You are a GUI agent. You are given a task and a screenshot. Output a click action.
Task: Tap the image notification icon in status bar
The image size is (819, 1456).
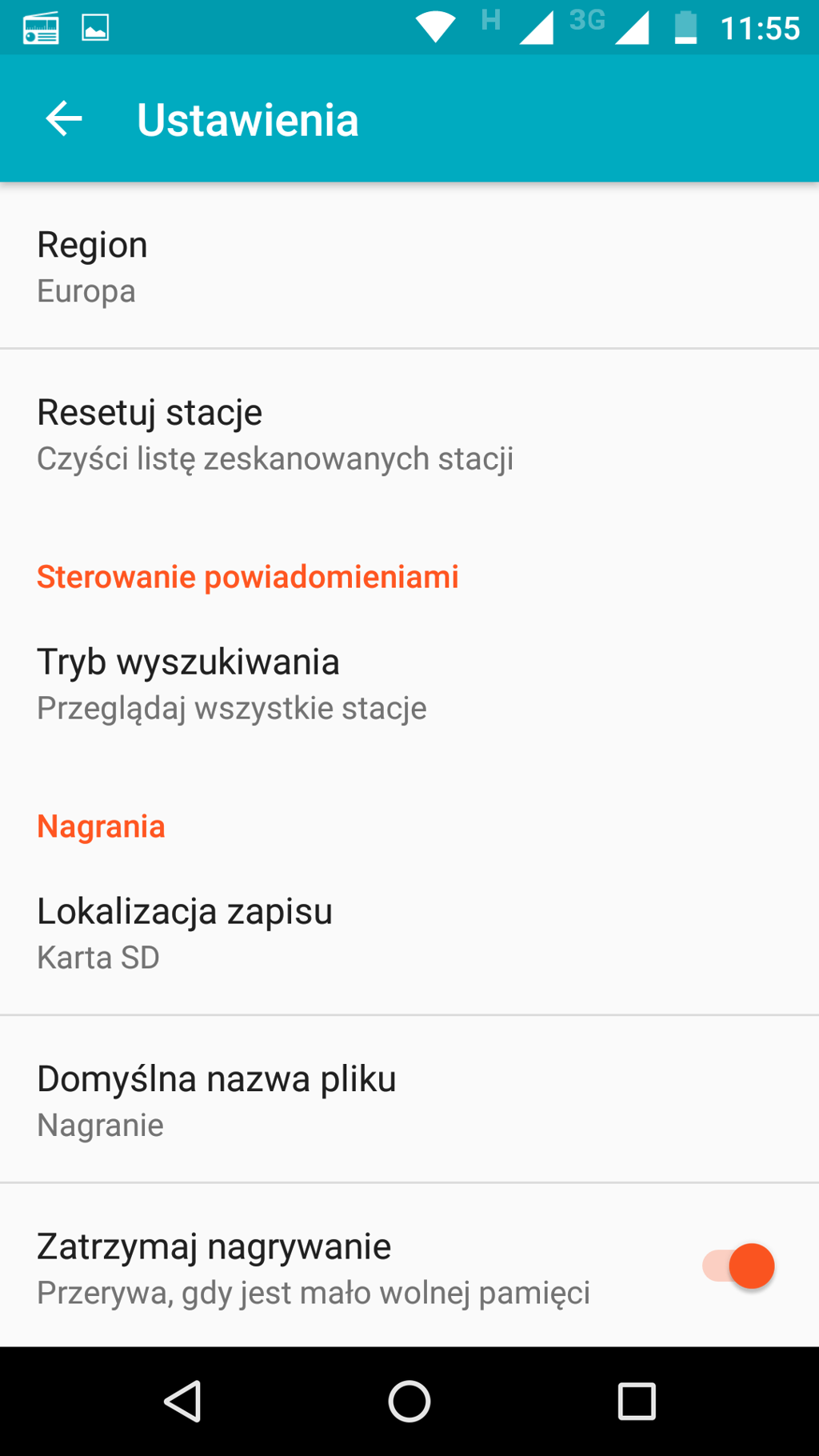[x=95, y=29]
